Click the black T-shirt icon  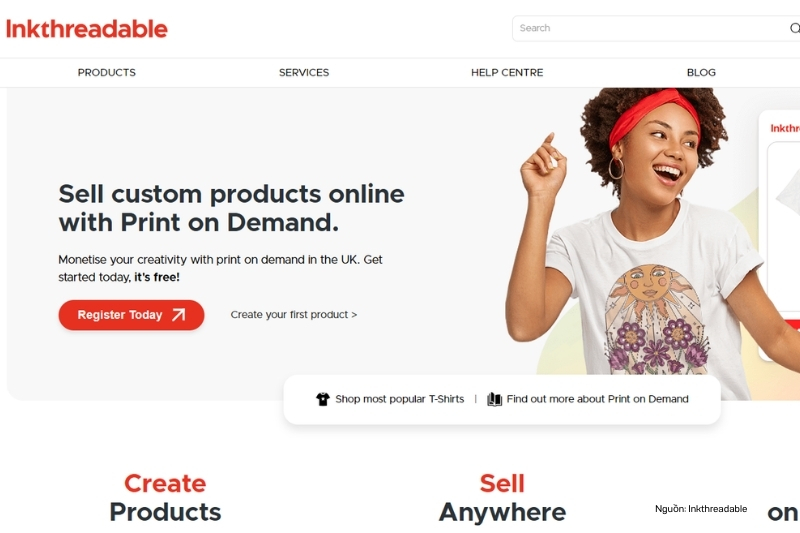point(322,399)
